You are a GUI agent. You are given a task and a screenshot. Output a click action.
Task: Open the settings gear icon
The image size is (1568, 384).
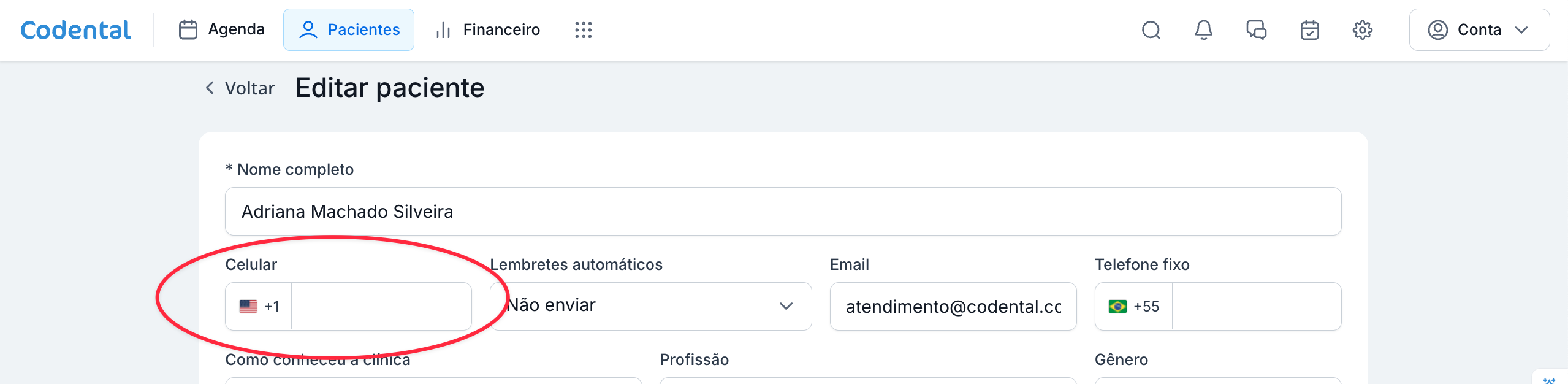coord(1363,30)
